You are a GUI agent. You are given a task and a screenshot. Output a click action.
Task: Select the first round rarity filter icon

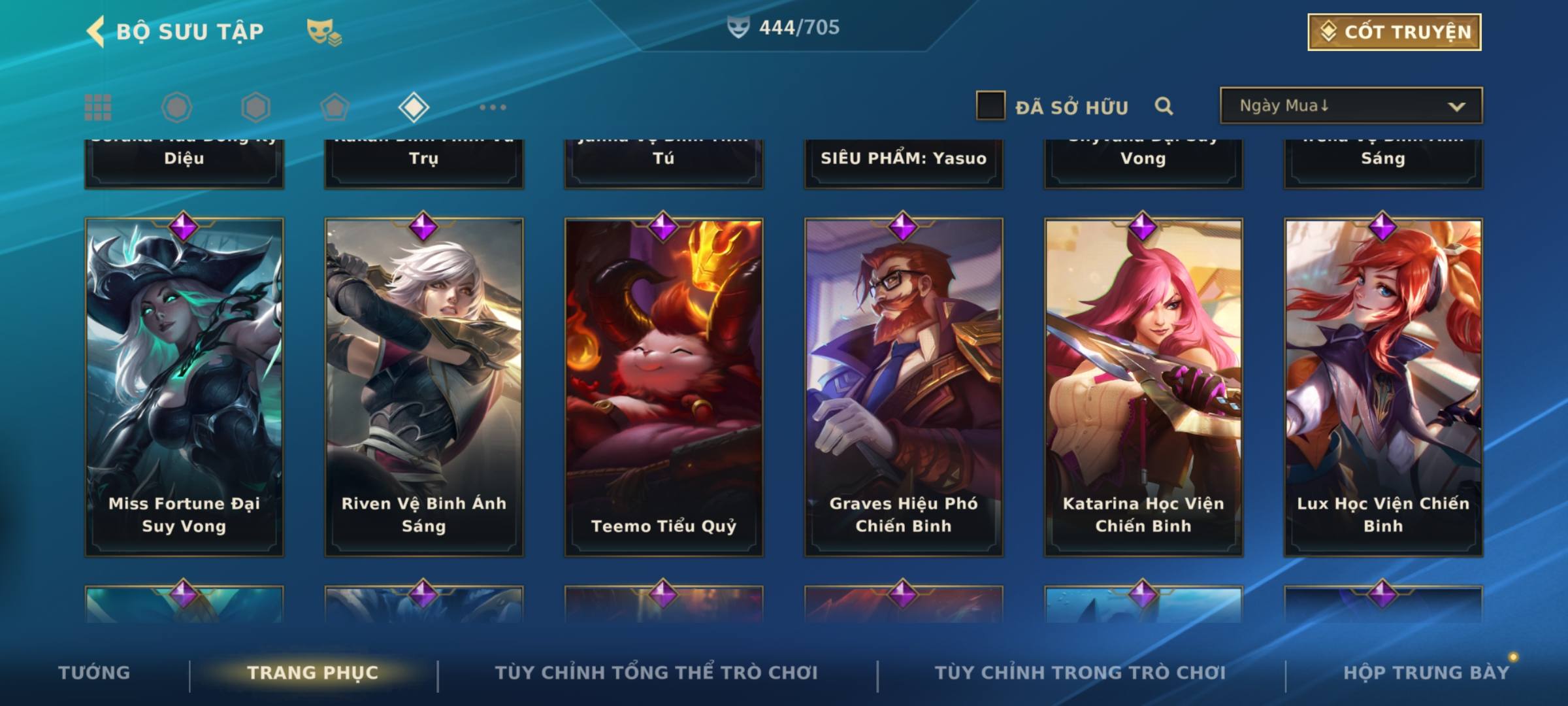click(177, 107)
